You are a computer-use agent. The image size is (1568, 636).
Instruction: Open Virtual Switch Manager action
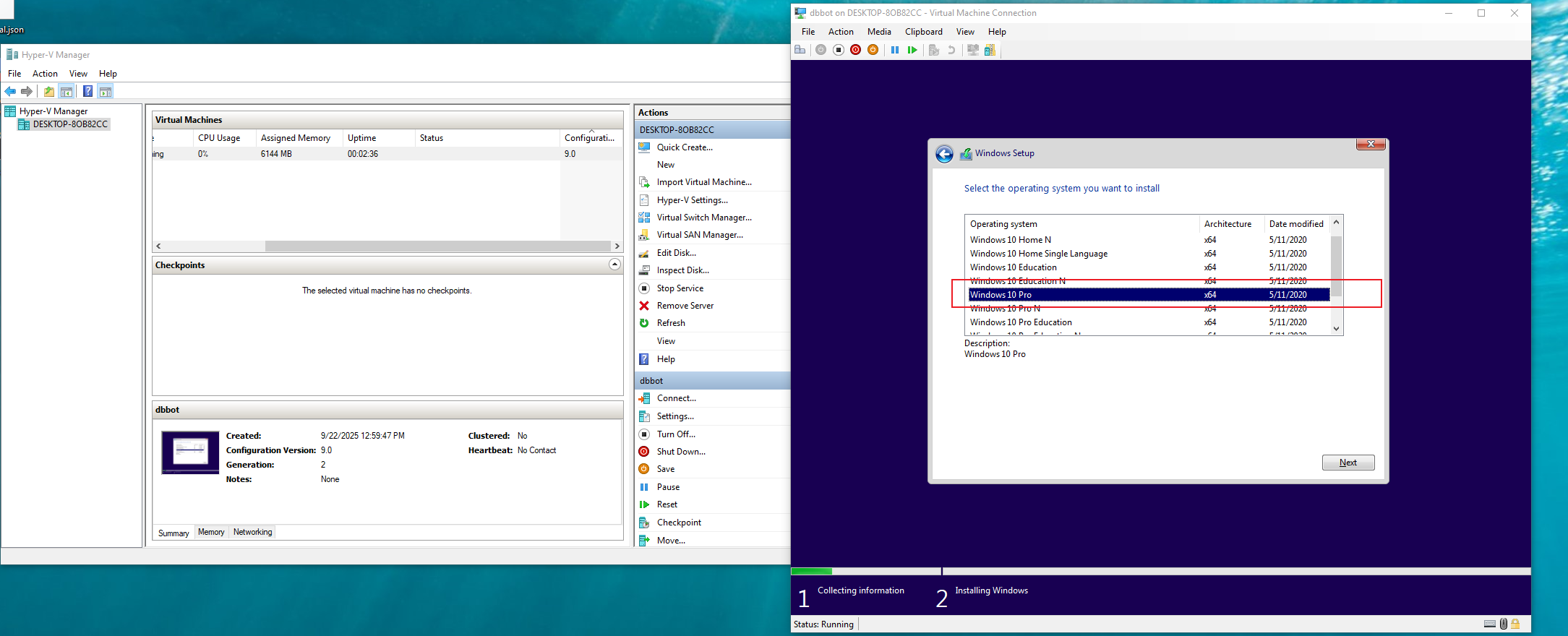[x=704, y=218]
